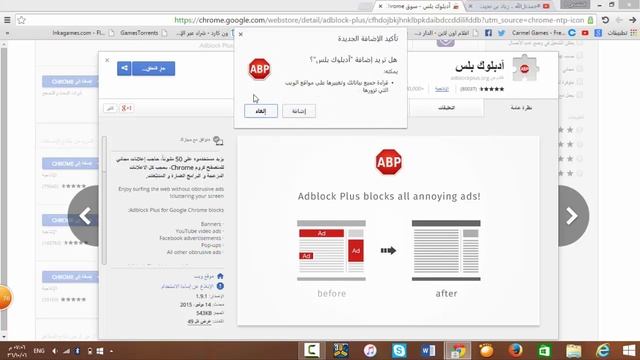Screen dimensions: 640x360
Task: Open iTunes from the taskbar
Action: tap(370, 350)
